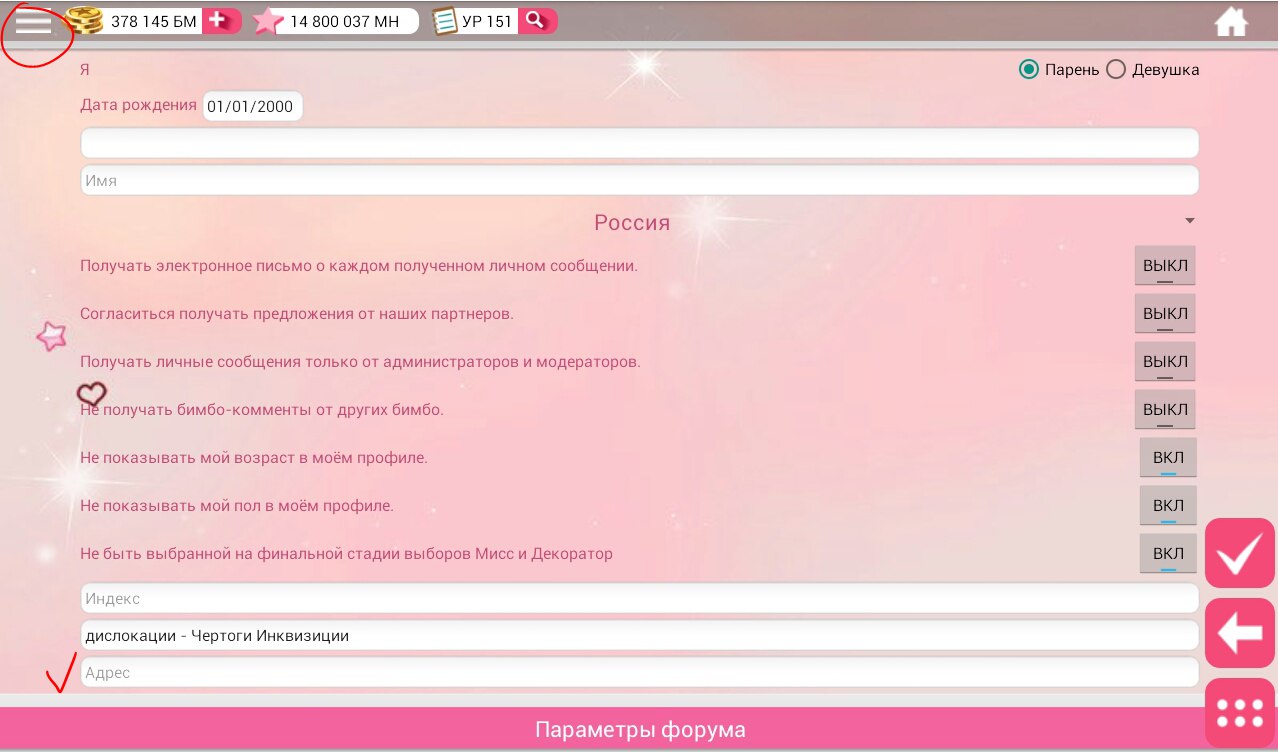The image size is (1278, 752).
Task: Toggle email notification for personal messages
Action: coord(1164,266)
